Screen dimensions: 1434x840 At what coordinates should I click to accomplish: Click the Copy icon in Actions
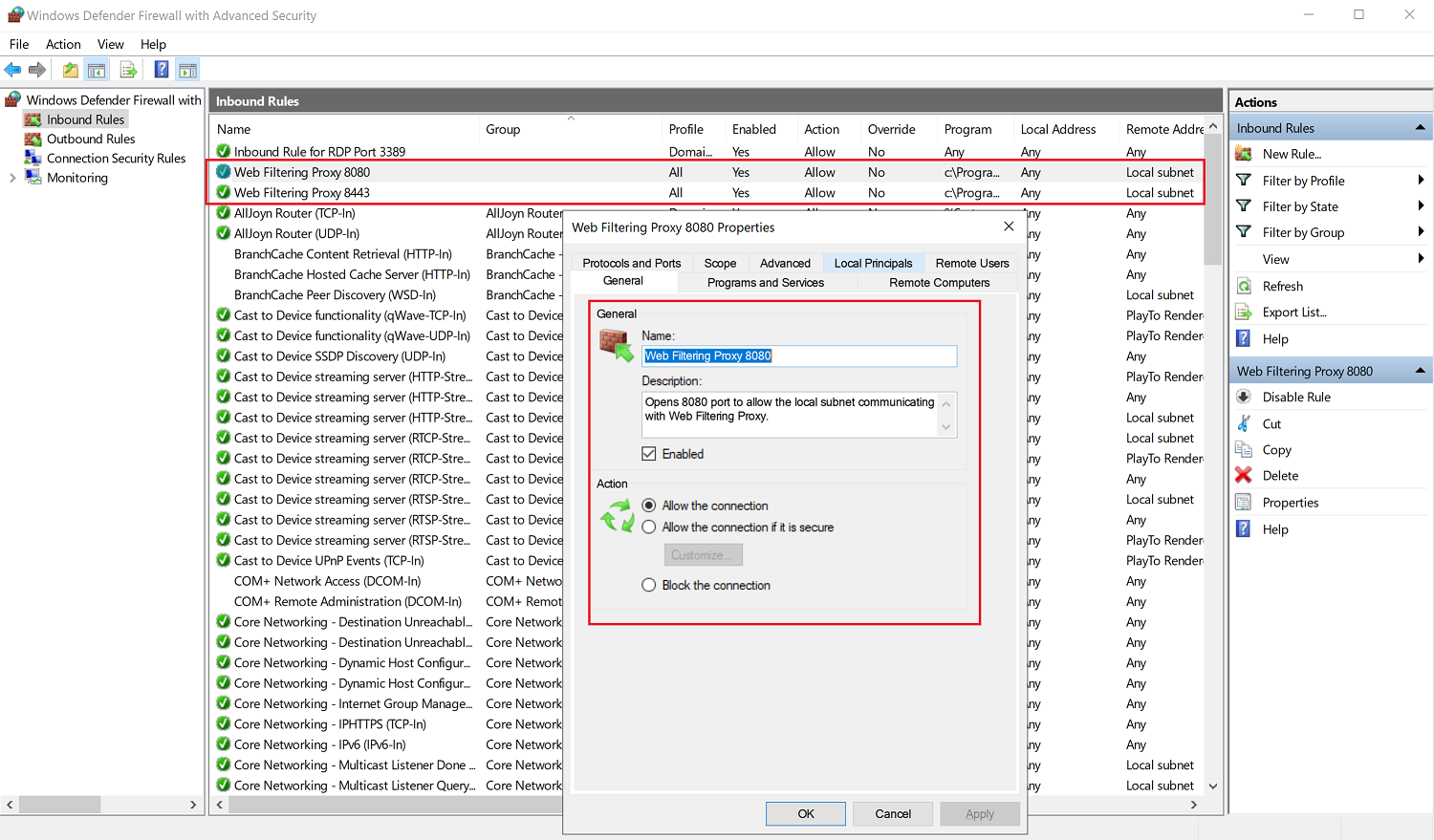[x=1244, y=449]
